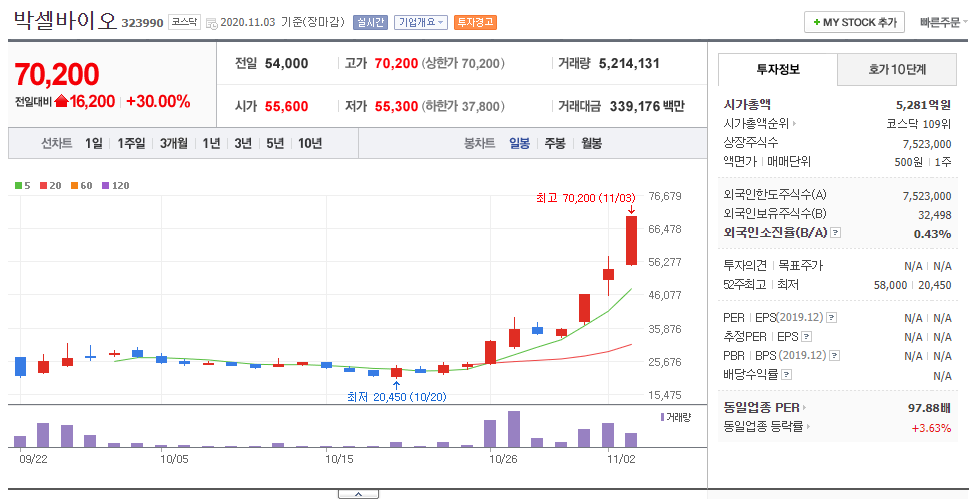Viewport: 976px width, 499px height.
Task: Click help icon next to 배당수익률
Action: (x=787, y=375)
